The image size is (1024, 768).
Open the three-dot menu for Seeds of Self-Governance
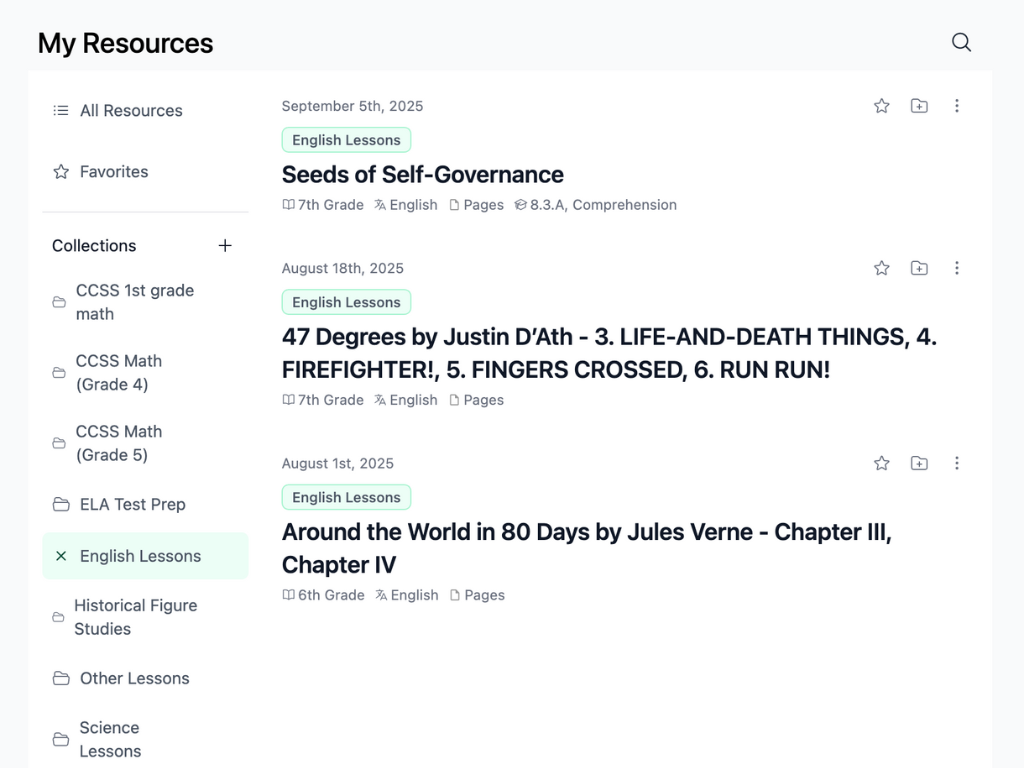coord(957,105)
